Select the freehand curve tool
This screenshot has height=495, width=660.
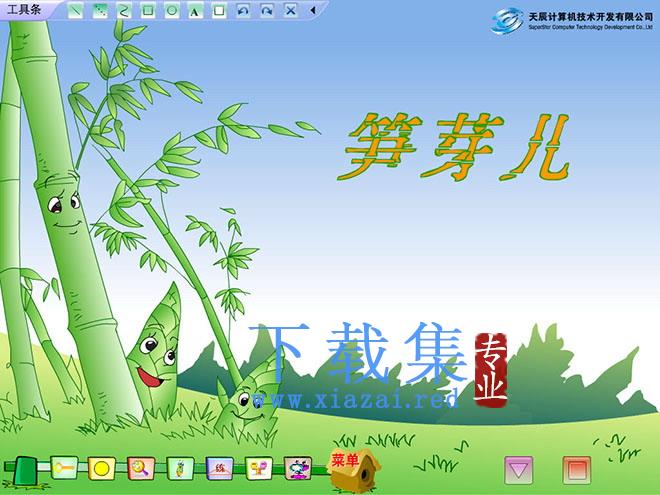point(124,11)
